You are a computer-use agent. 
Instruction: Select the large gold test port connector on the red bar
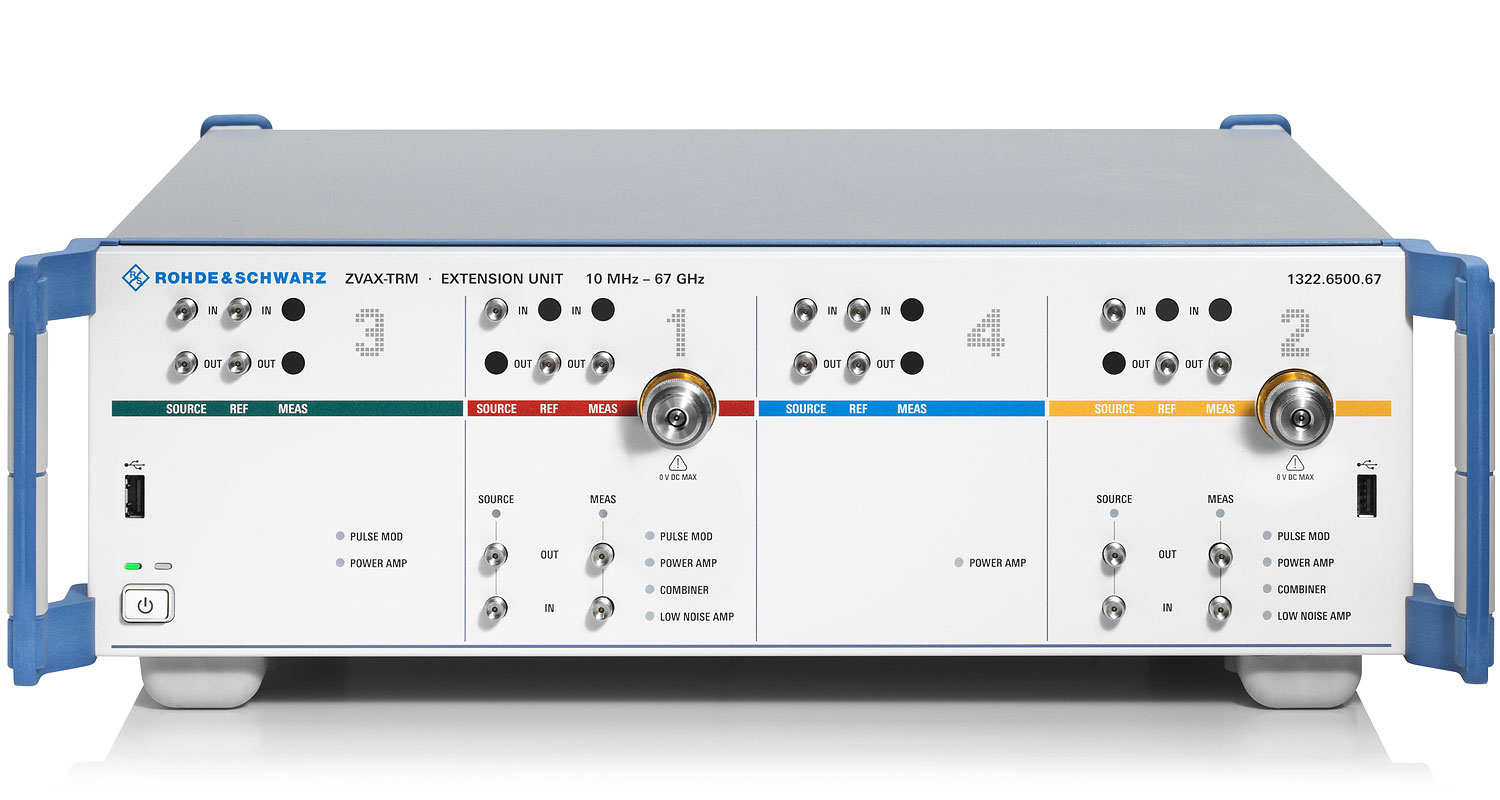tap(679, 408)
